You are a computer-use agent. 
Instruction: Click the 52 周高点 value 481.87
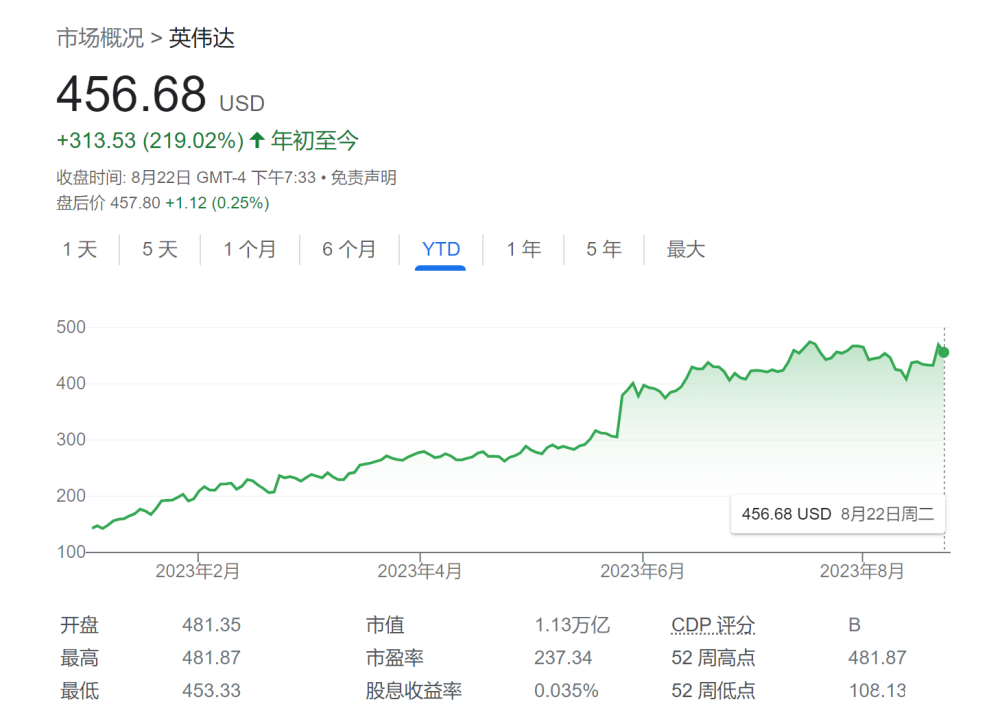877,658
